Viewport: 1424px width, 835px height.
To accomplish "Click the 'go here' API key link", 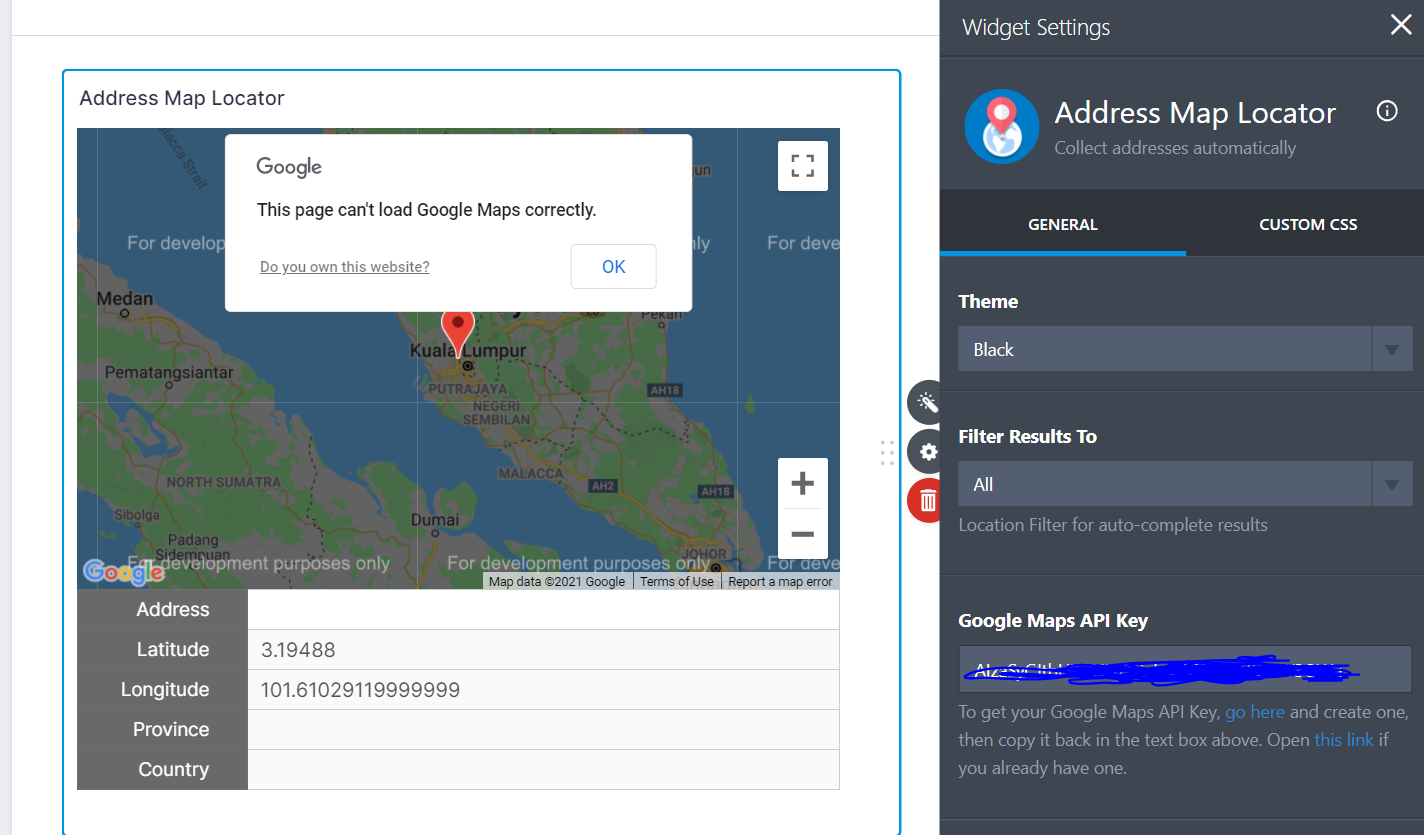I will click(1254, 711).
